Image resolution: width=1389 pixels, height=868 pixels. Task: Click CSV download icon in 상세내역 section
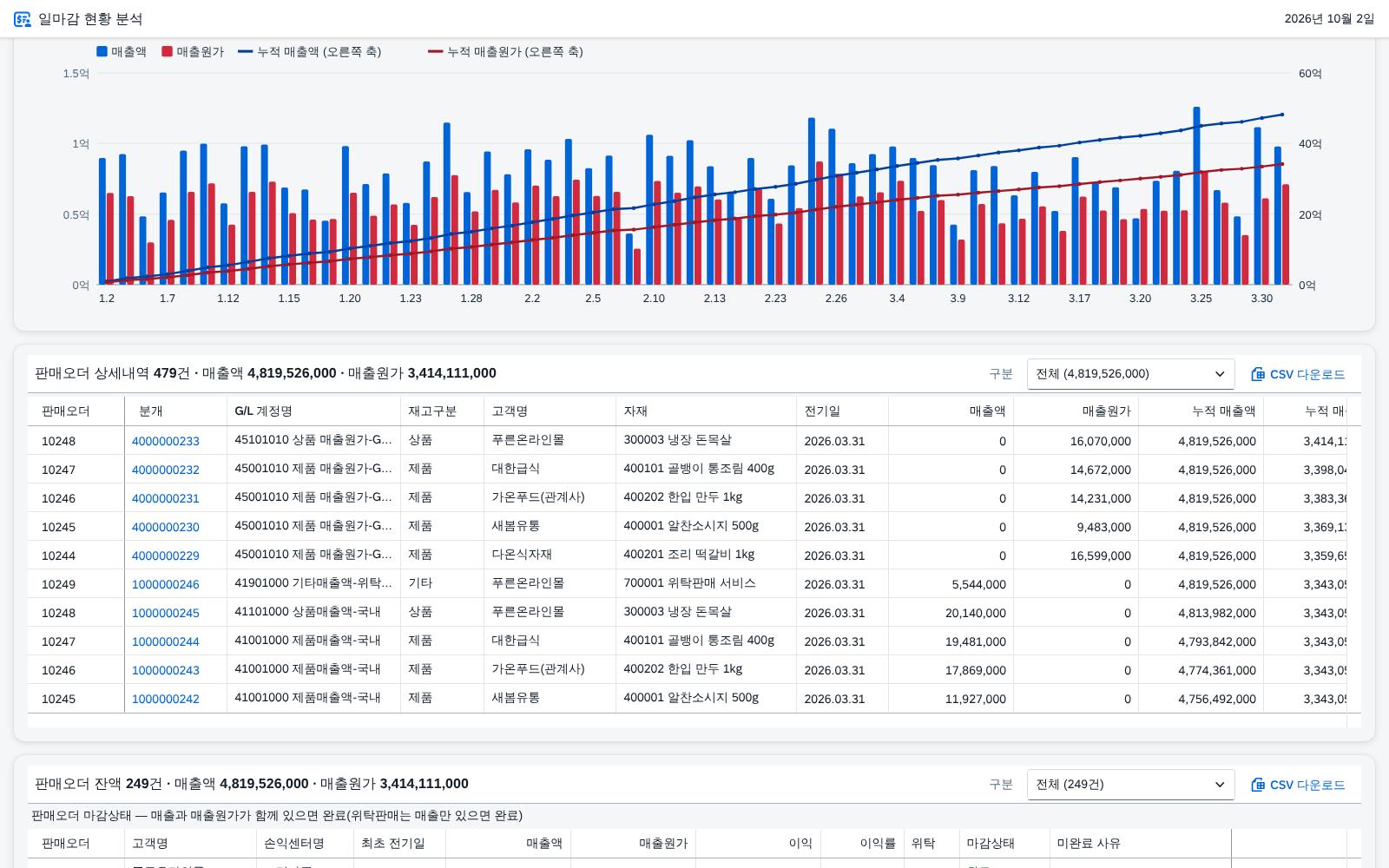(x=1258, y=374)
